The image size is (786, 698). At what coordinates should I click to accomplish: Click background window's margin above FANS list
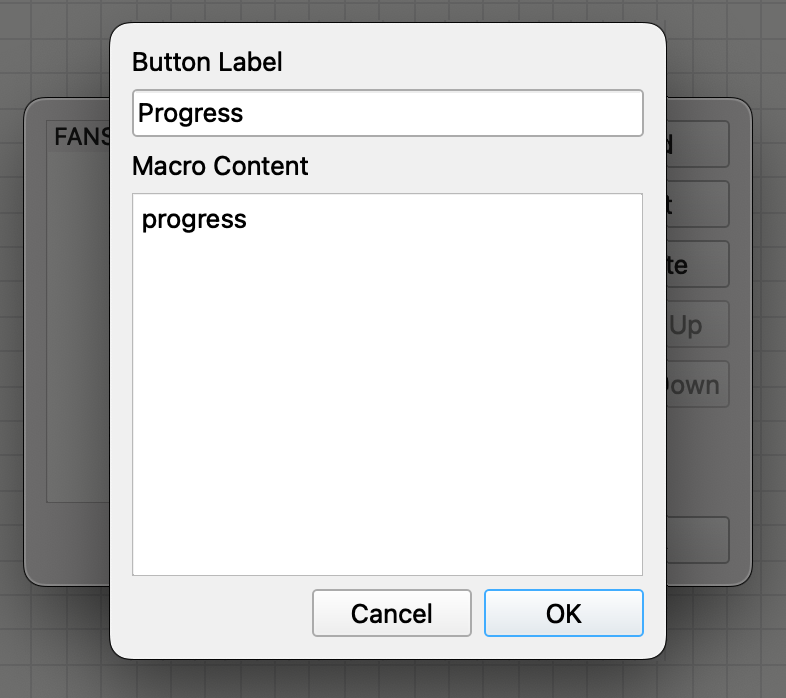(x=70, y=110)
